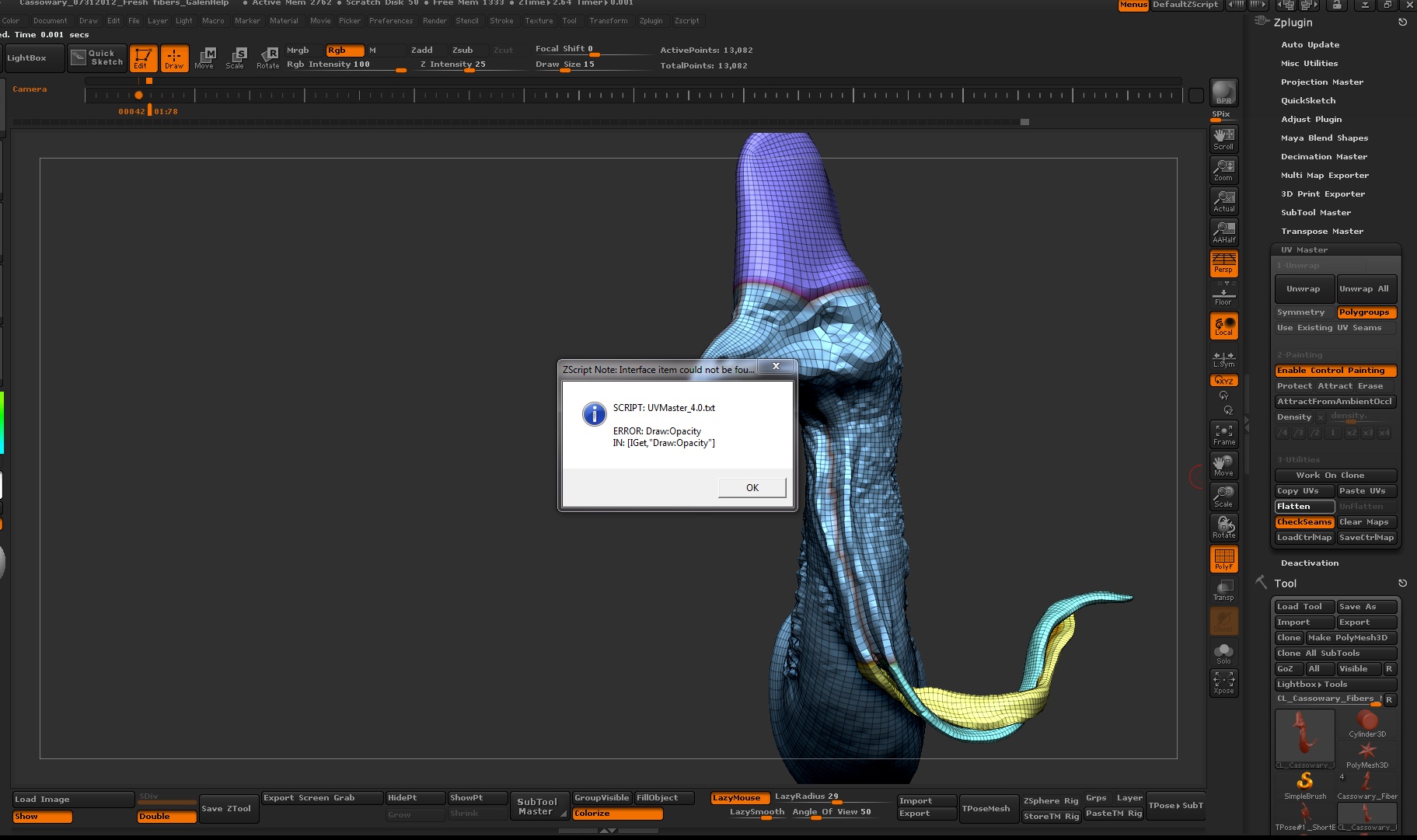This screenshot has height=840, width=1417.
Task: Click the Frame icon
Action: coord(1223,434)
